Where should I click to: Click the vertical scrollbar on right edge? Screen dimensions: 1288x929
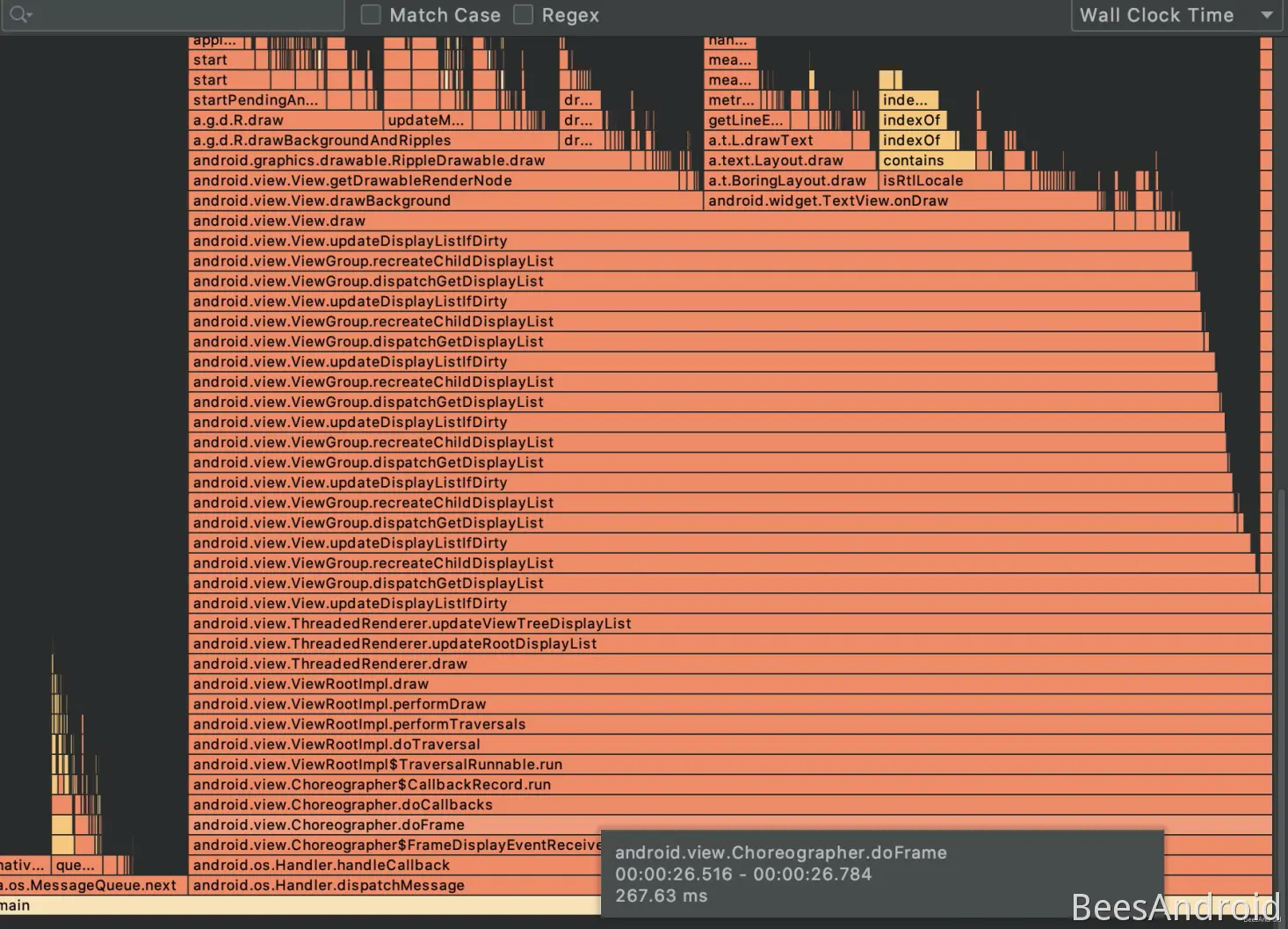coord(1282,615)
